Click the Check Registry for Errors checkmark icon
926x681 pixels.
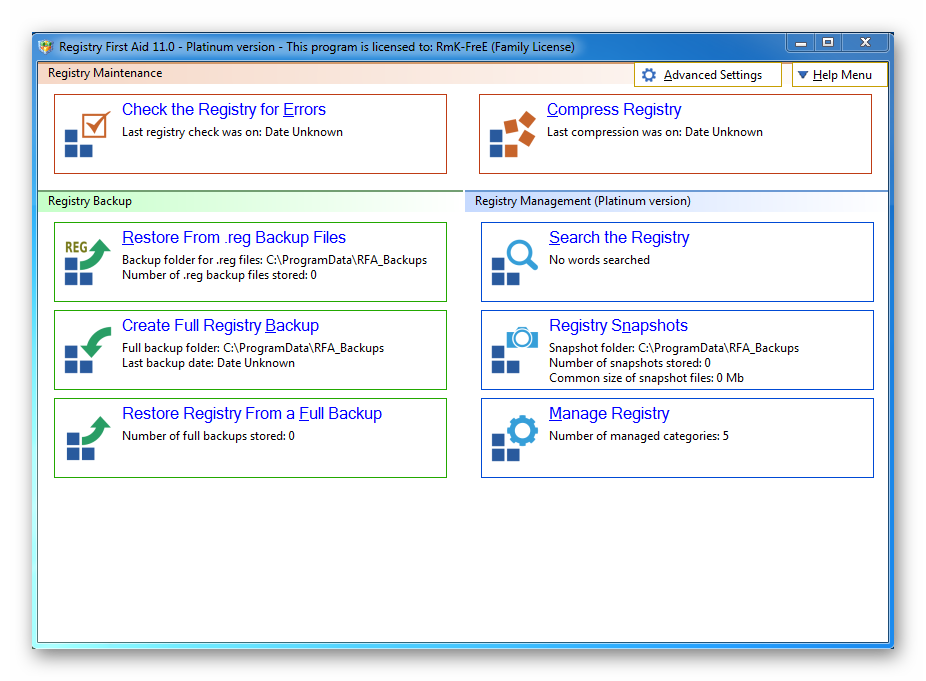[x=87, y=134]
